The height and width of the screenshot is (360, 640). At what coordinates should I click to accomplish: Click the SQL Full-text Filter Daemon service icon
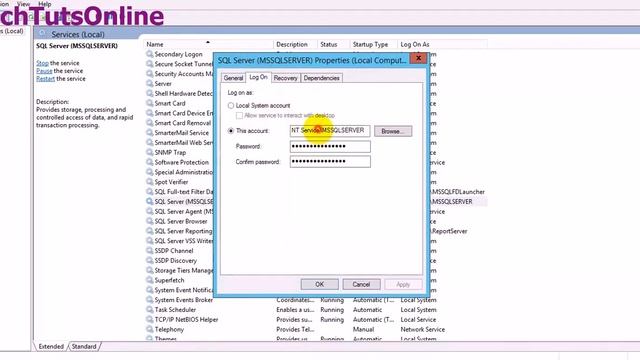pyautogui.click(x=150, y=191)
